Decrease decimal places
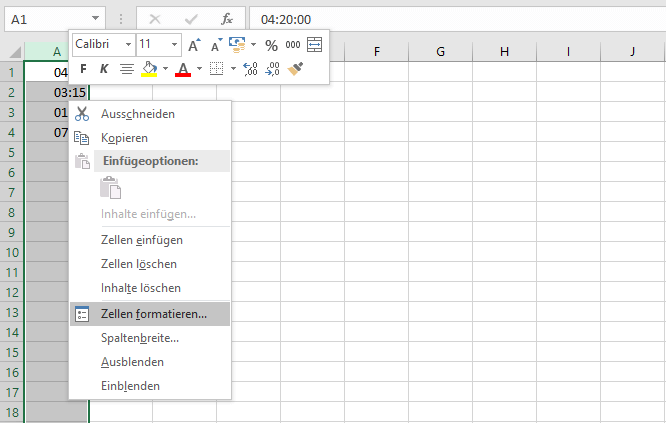Image resolution: width=666 pixels, height=423 pixels. 272,68
